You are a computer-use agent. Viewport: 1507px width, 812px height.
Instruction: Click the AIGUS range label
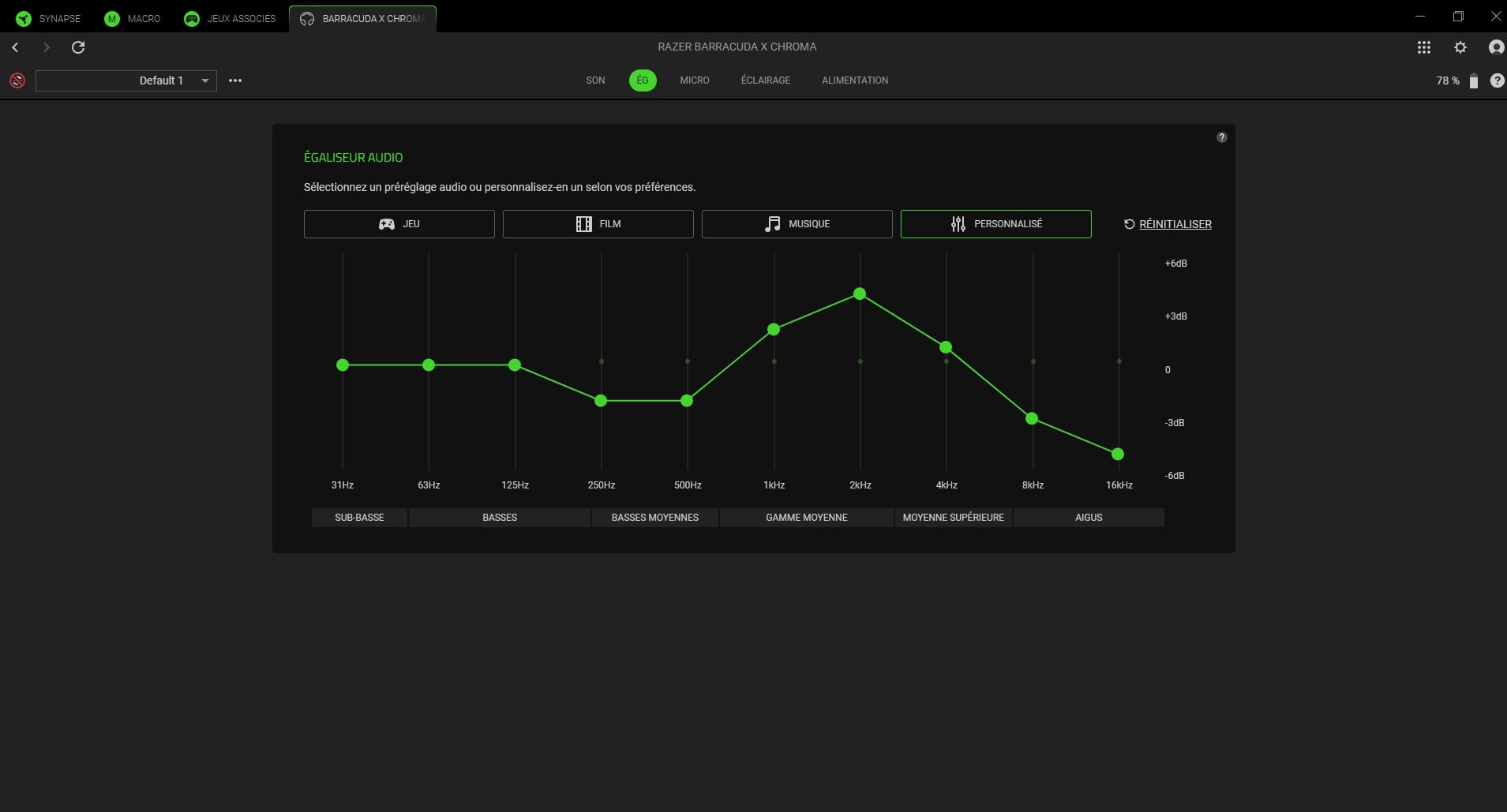click(1089, 518)
